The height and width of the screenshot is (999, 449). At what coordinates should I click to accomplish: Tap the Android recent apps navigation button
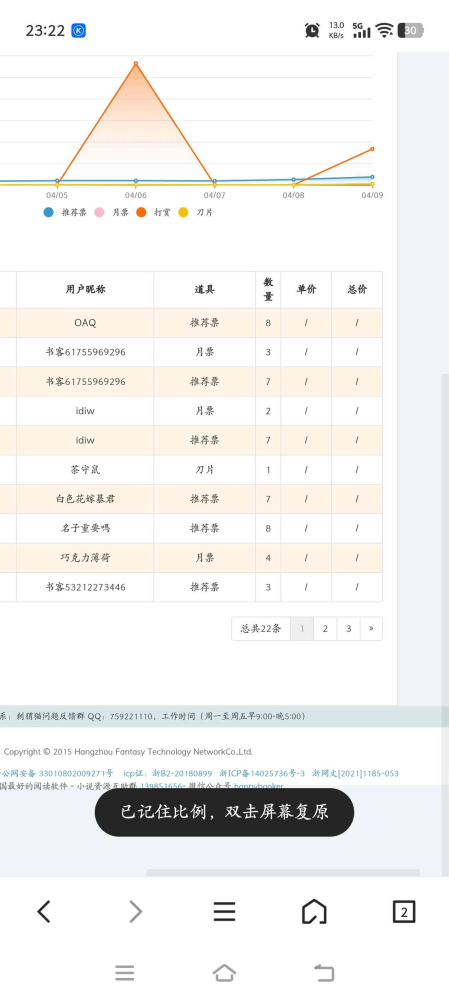[x=125, y=973]
